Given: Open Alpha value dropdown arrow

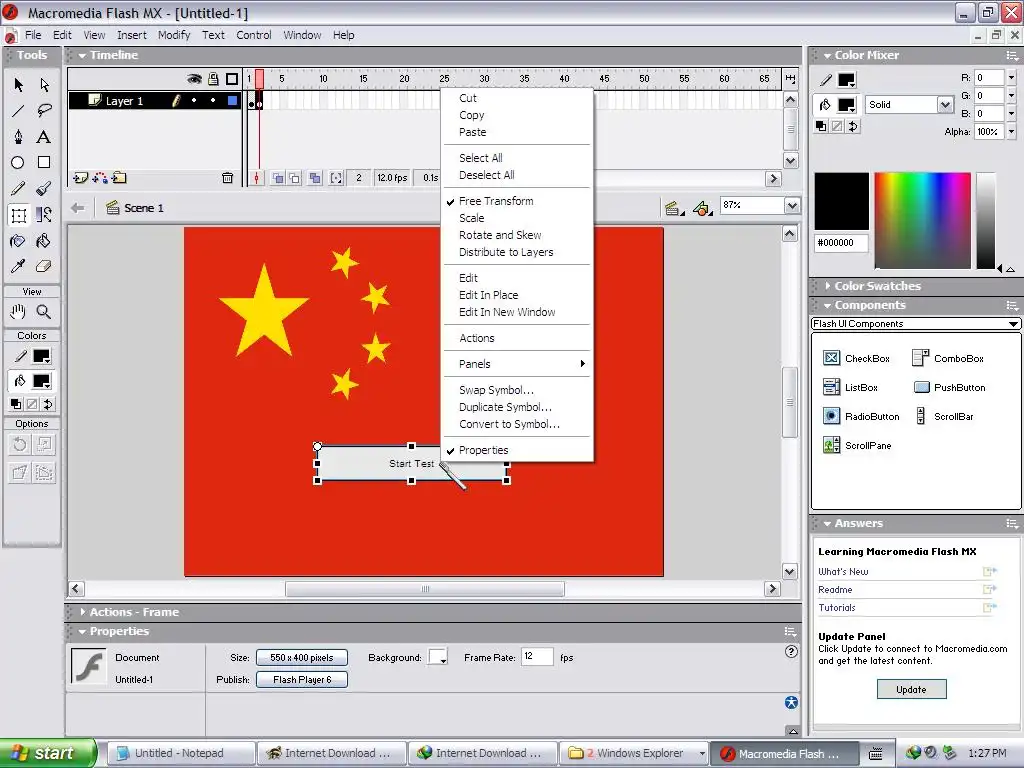Looking at the screenshot, I should tap(1012, 132).
